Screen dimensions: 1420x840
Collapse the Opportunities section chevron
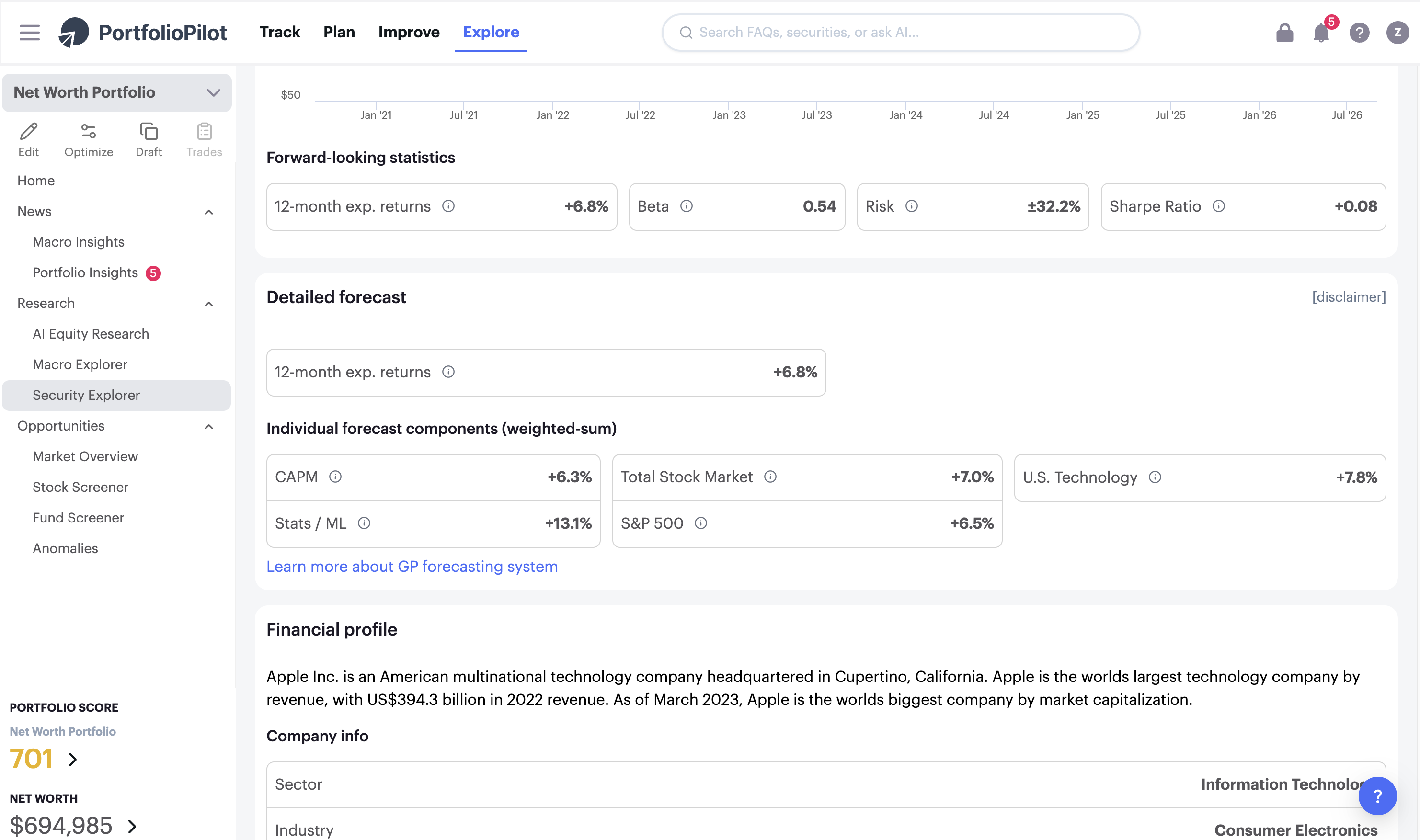click(208, 426)
